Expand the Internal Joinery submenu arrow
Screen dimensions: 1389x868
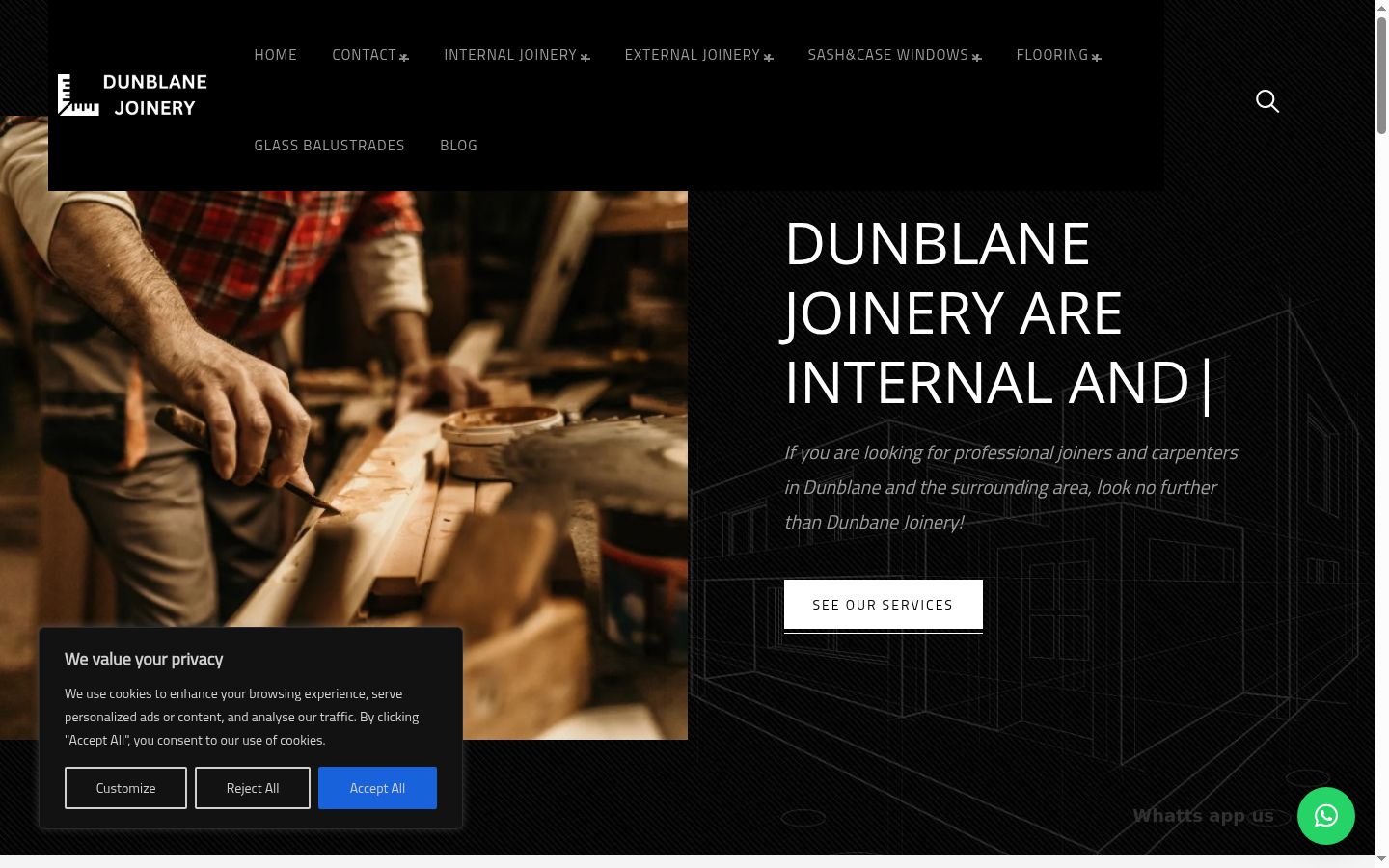tap(586, 57)
